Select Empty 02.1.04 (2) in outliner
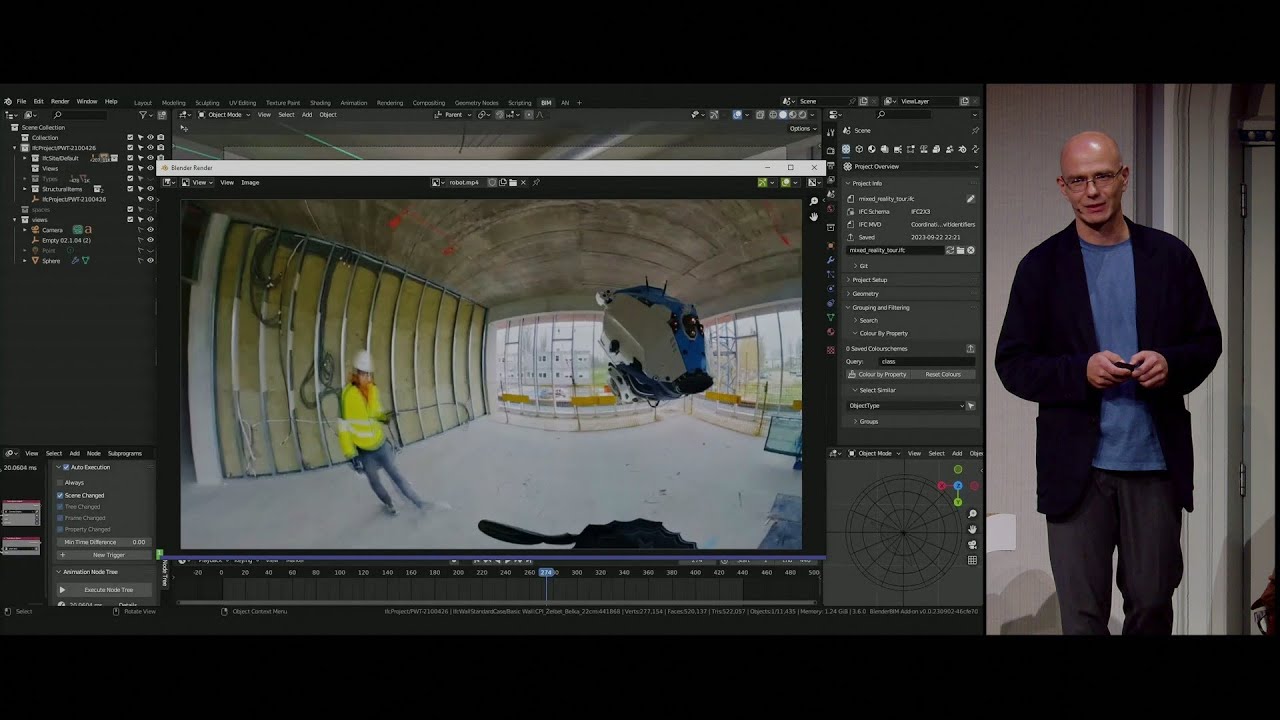Screen dimensions: 1280x720 (66, 240)
